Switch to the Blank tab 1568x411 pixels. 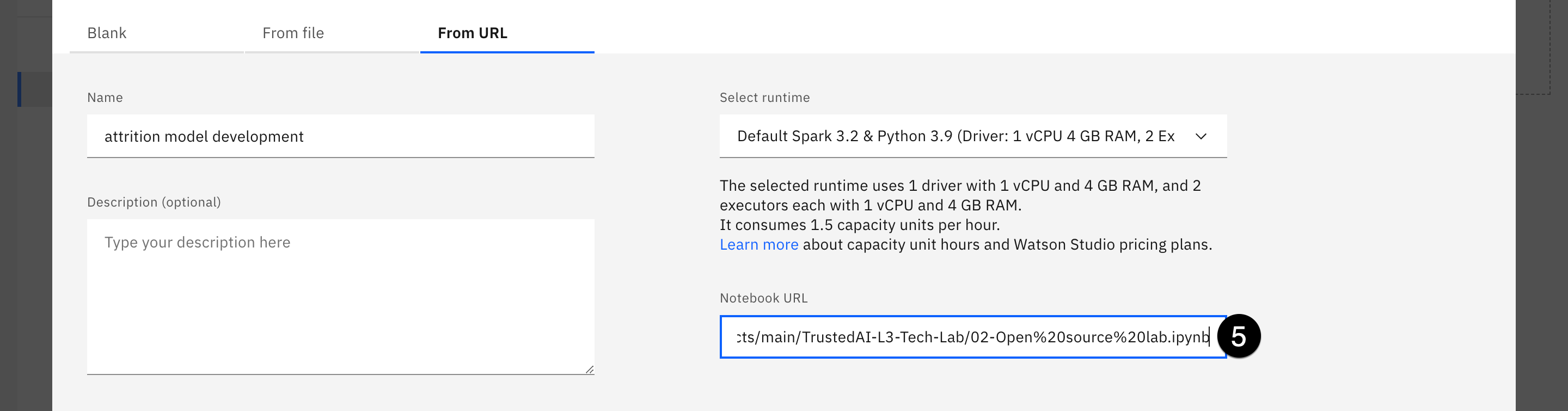click(x=107, y=33)
